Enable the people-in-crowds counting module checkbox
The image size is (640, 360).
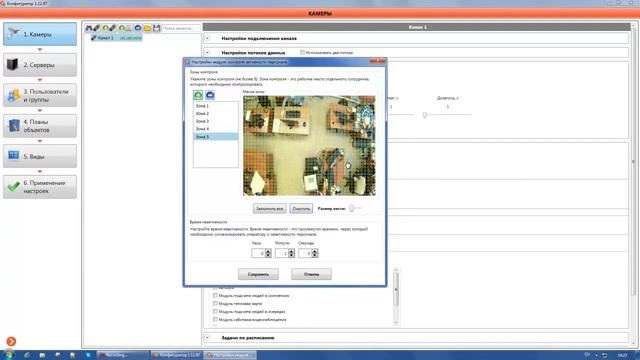tap(215, 296)
